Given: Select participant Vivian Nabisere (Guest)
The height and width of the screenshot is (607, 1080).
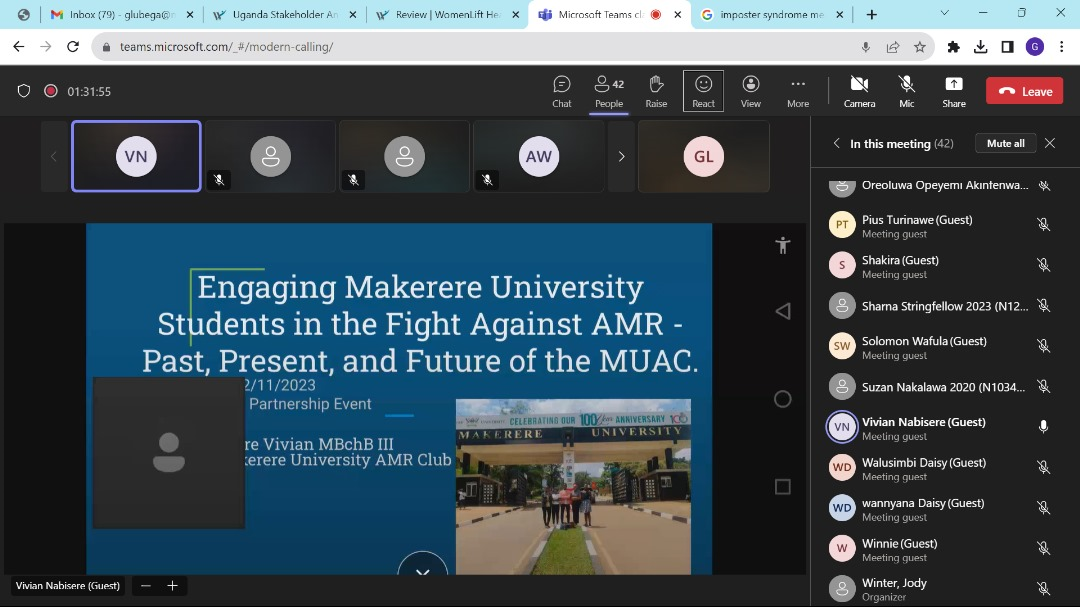Looking at the screenshot, I should pos(940,427).
